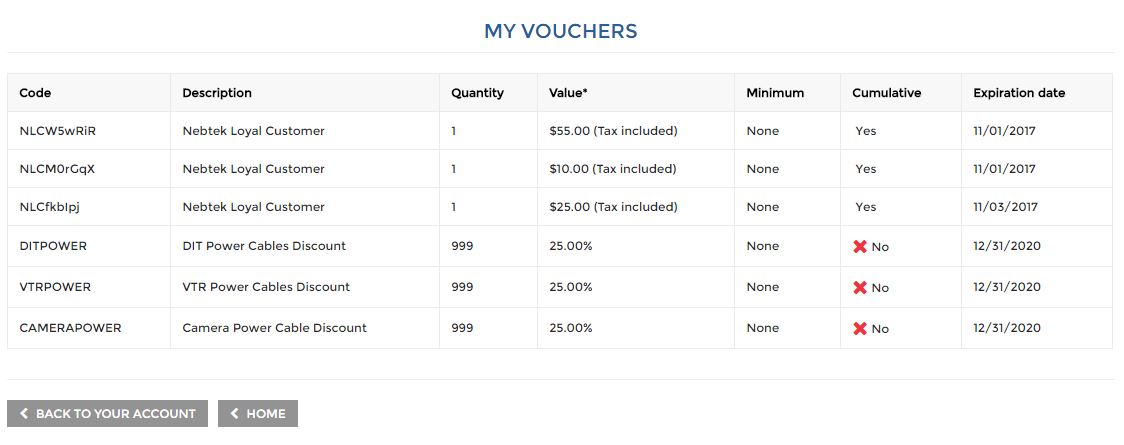Click the red X icon for DITPOWER
The height and width of the screenshot is (445, 1124).
pos(859,247)
